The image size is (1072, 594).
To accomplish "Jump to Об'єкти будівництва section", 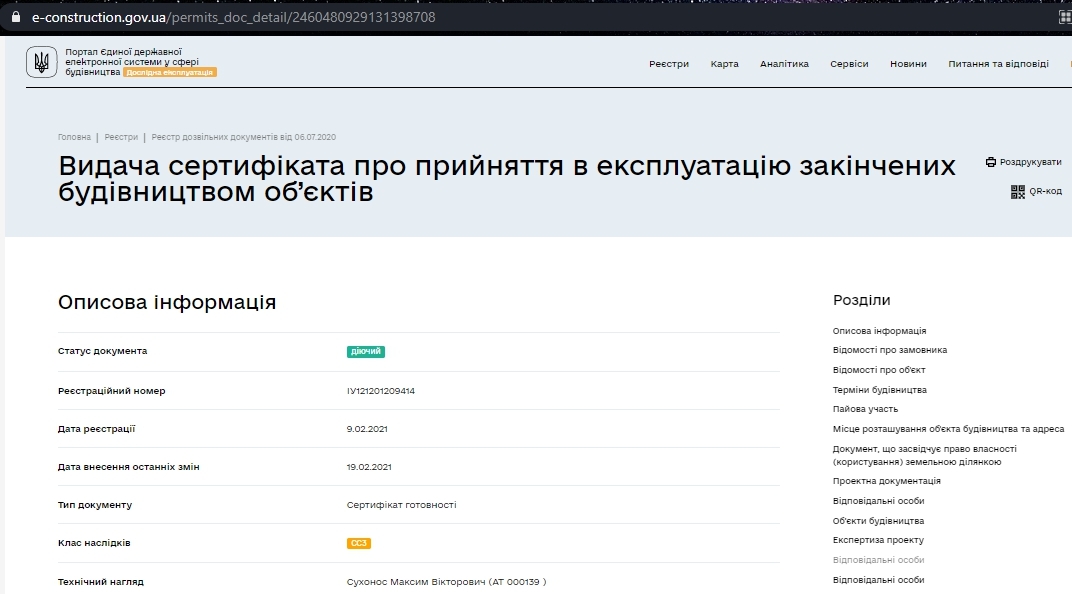I will point(878,521).
